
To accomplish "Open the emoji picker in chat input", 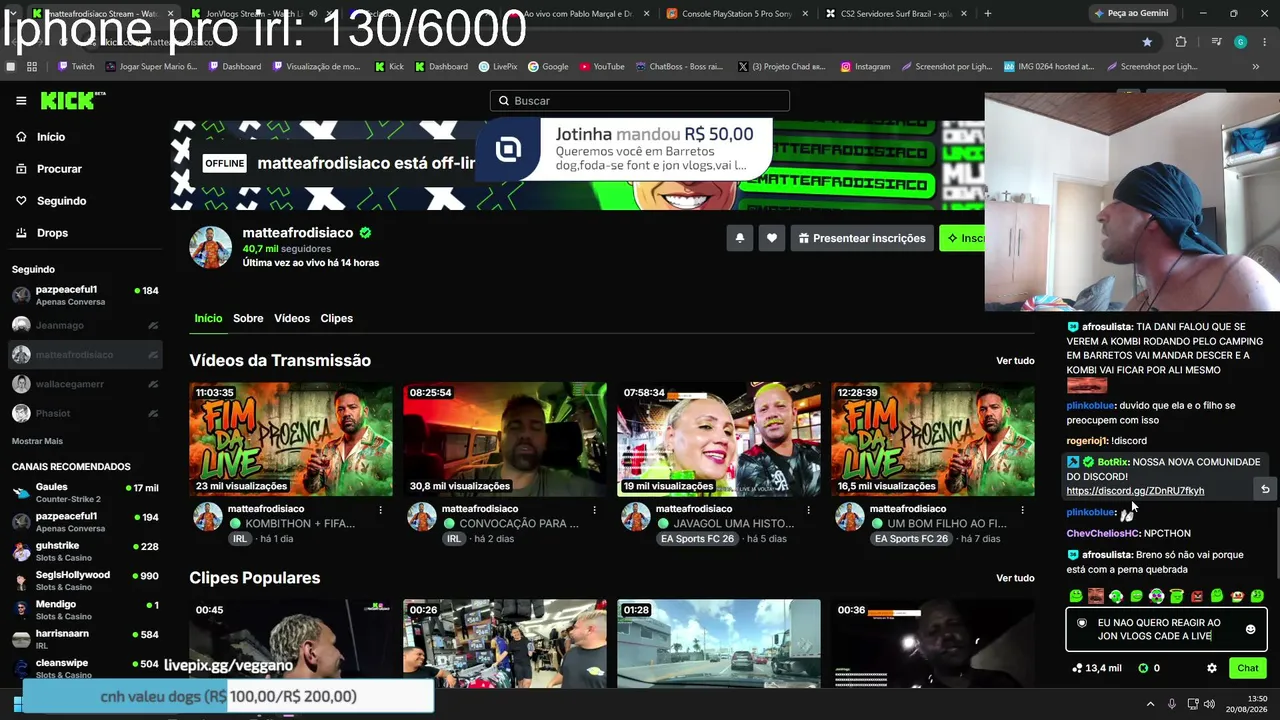I will point(1250,629).
